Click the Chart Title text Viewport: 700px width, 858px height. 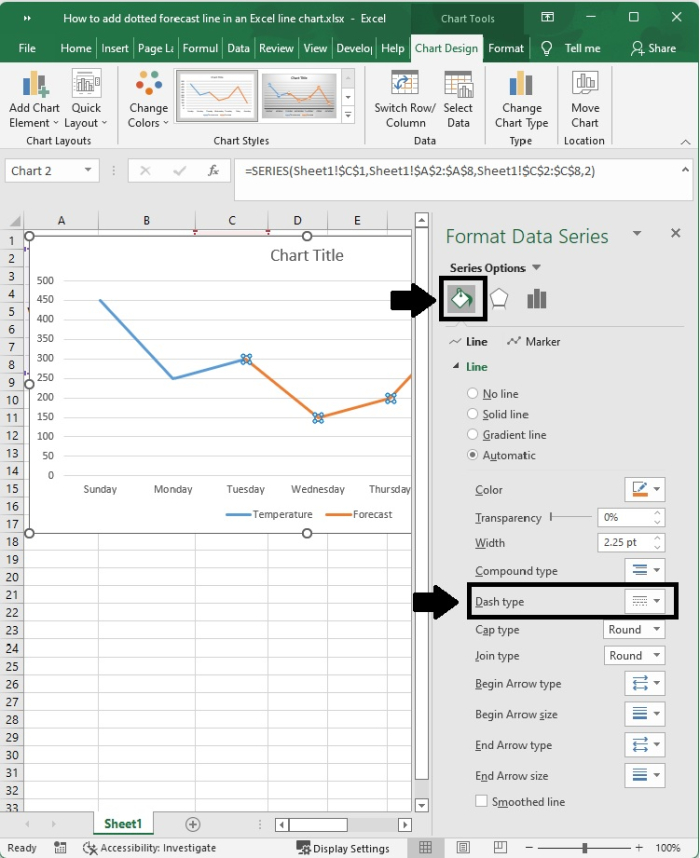point(306,256)
